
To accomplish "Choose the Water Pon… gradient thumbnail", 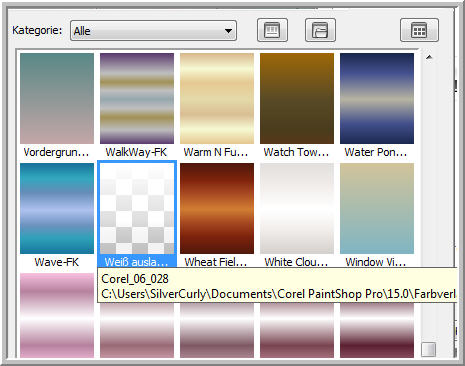I will click(377, 98).
